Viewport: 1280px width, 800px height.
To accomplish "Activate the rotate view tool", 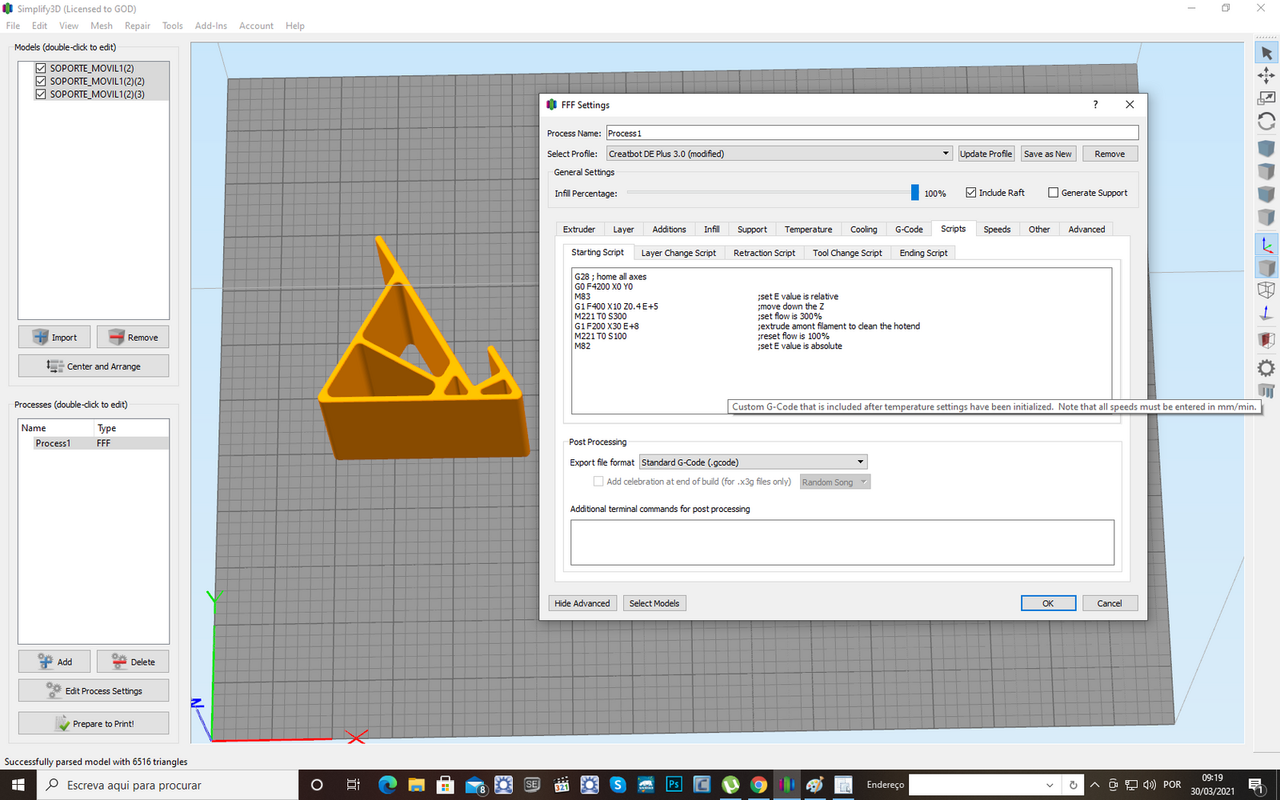I will (x=1265, y=121).
